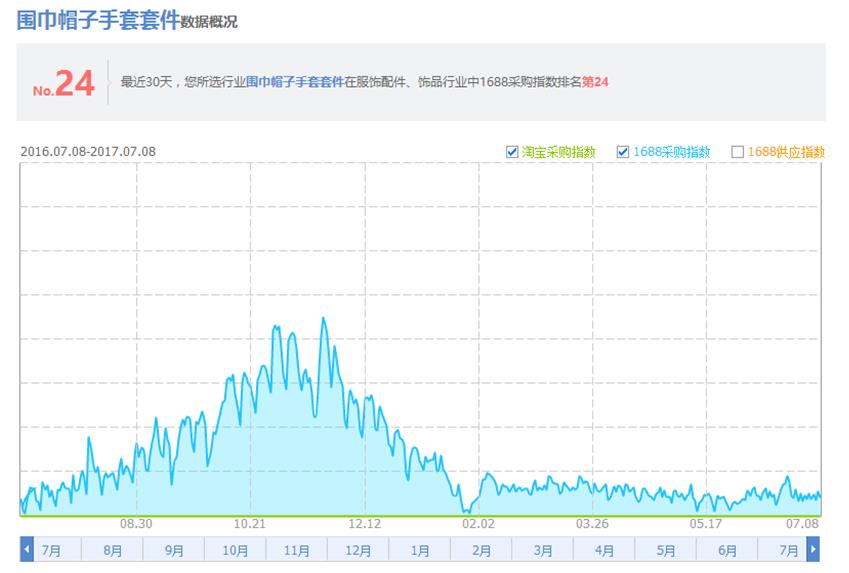Select the 8月 segment on the timeline
849x573 pixels.
tap(112, 550)
